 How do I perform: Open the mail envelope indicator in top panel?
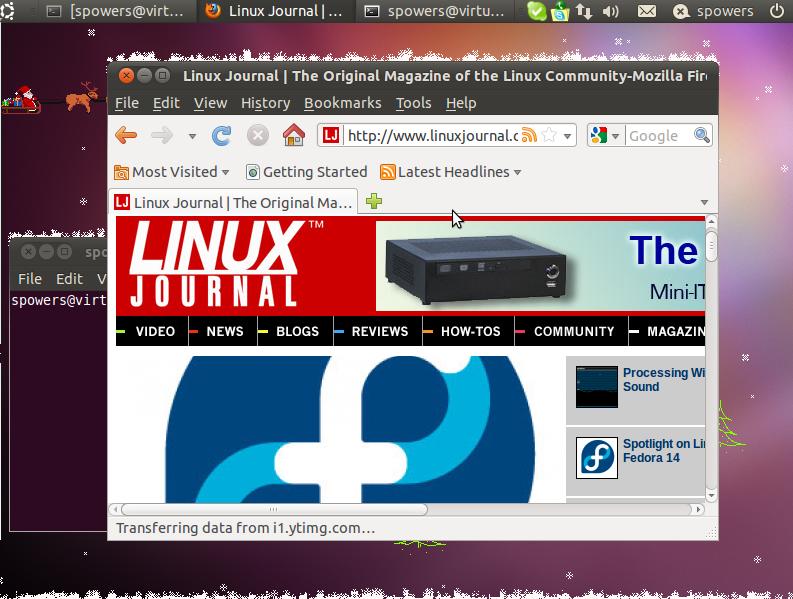click(x=647, y=12)
